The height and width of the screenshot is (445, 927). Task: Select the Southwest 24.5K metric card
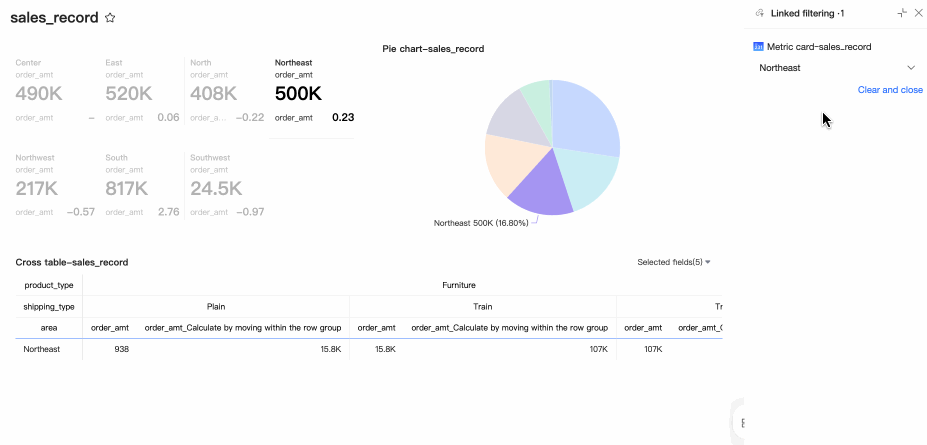227,185
